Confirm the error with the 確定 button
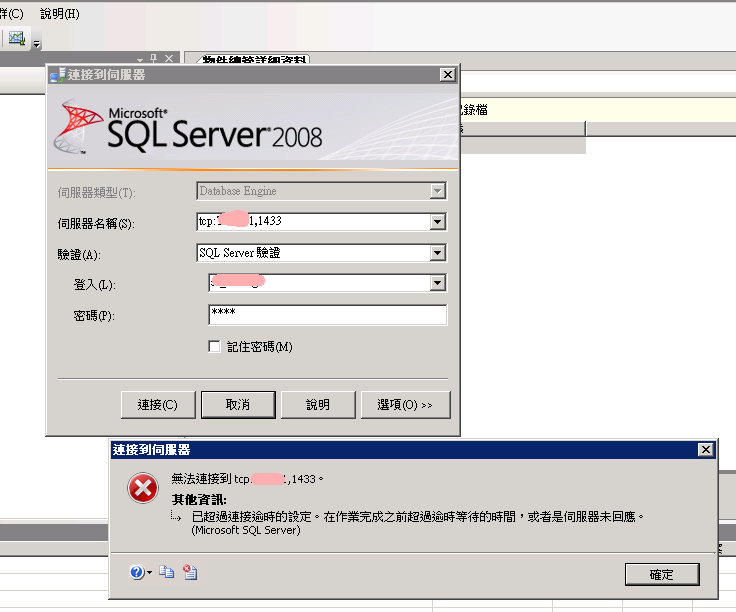 (662, 574)
